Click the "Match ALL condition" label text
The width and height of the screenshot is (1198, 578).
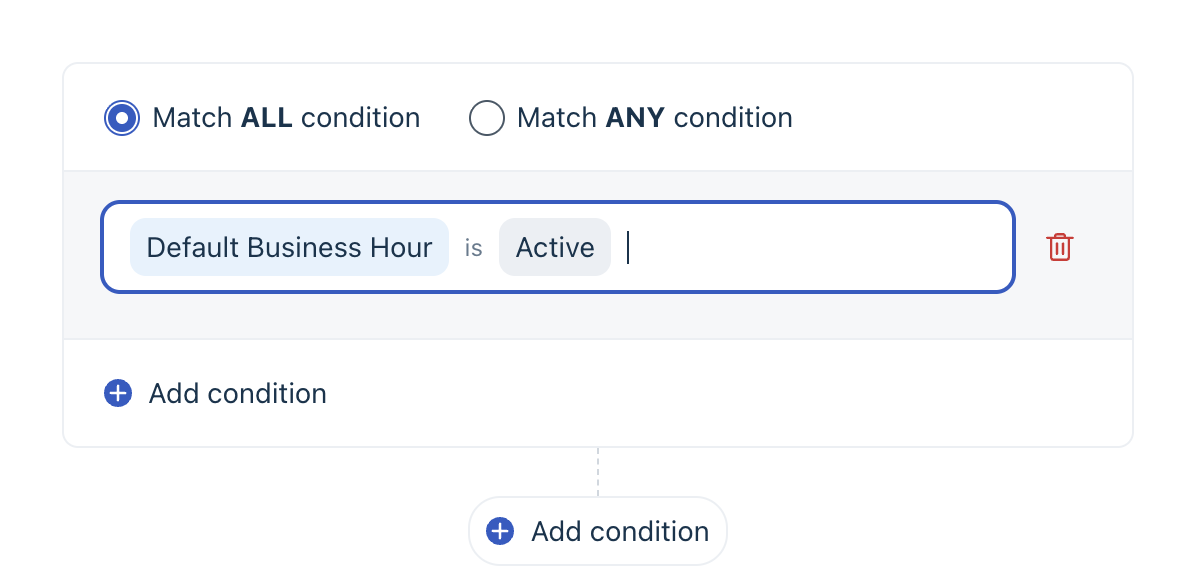coord(287,118)
